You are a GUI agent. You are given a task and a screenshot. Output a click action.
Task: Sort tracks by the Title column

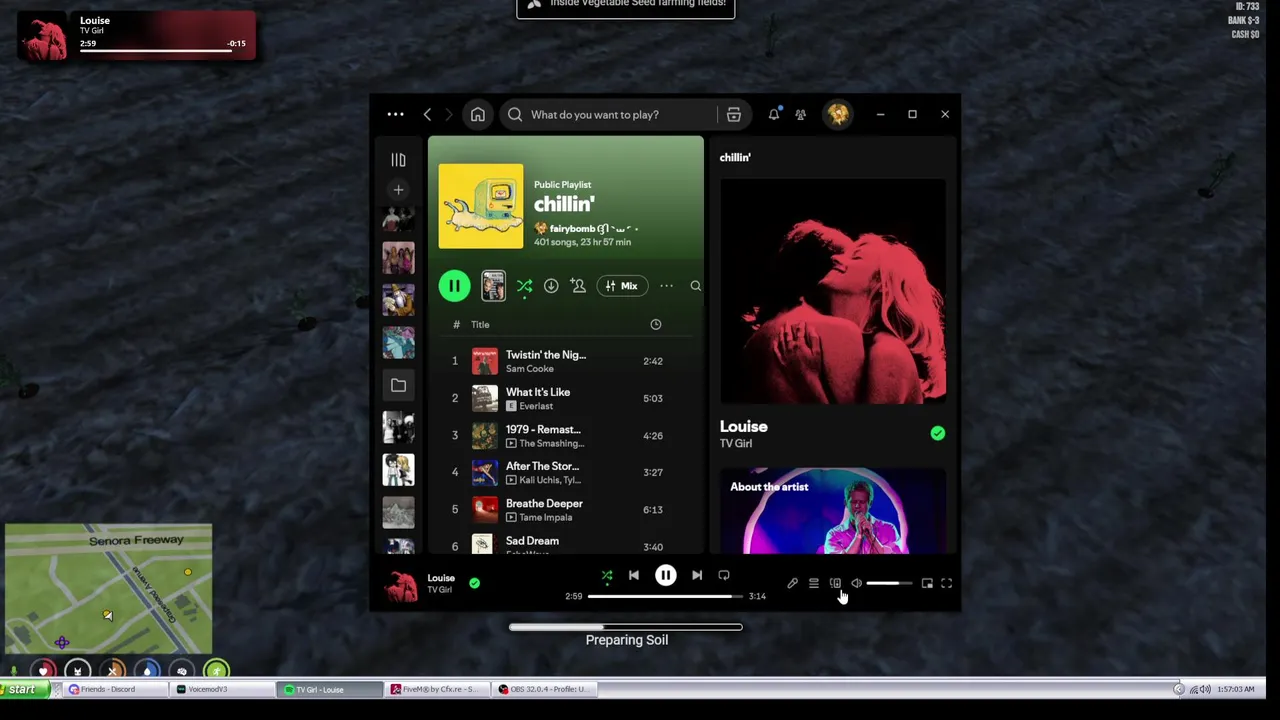point(480,324)
